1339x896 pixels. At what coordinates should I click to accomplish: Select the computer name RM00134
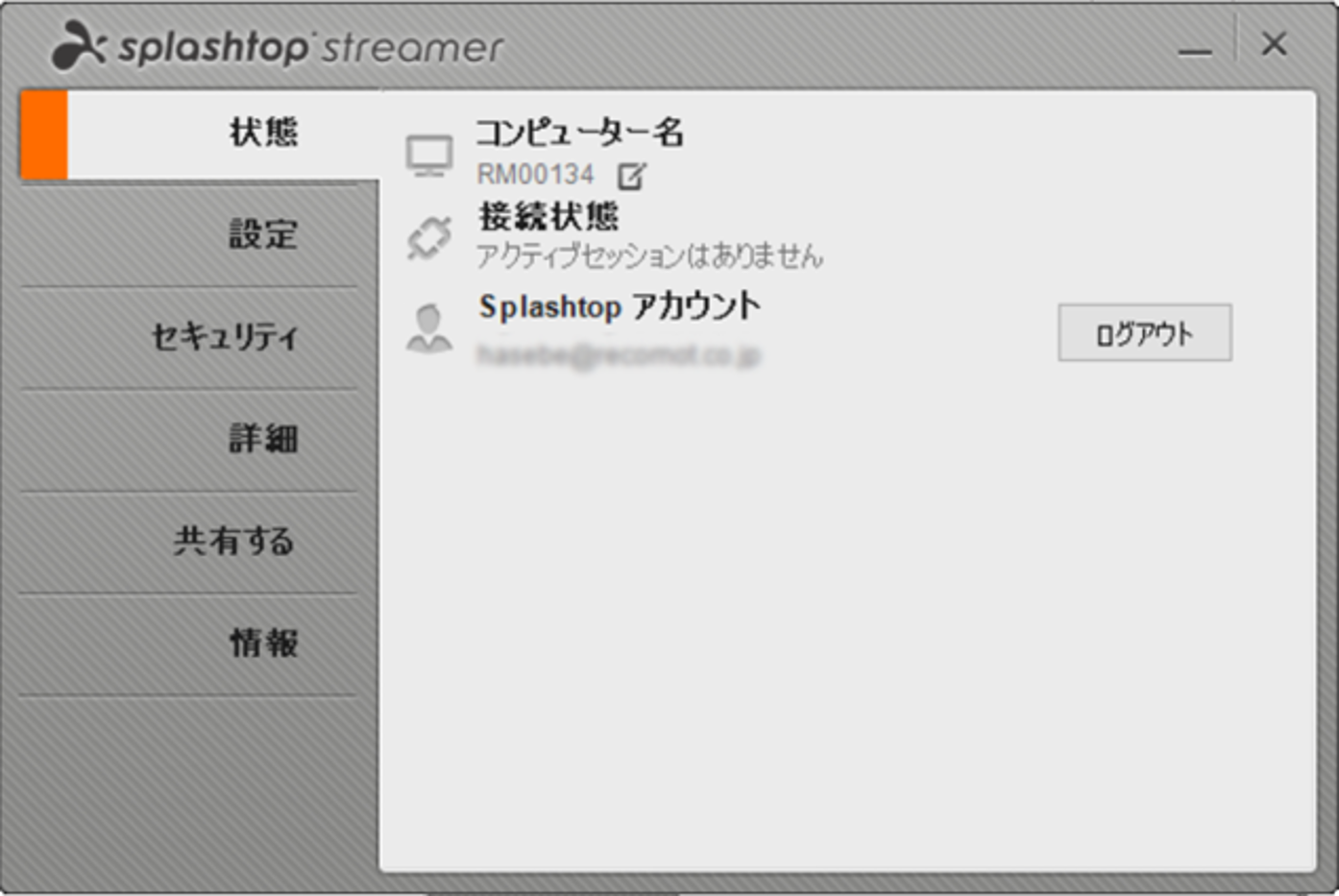[x=535, y=175]
